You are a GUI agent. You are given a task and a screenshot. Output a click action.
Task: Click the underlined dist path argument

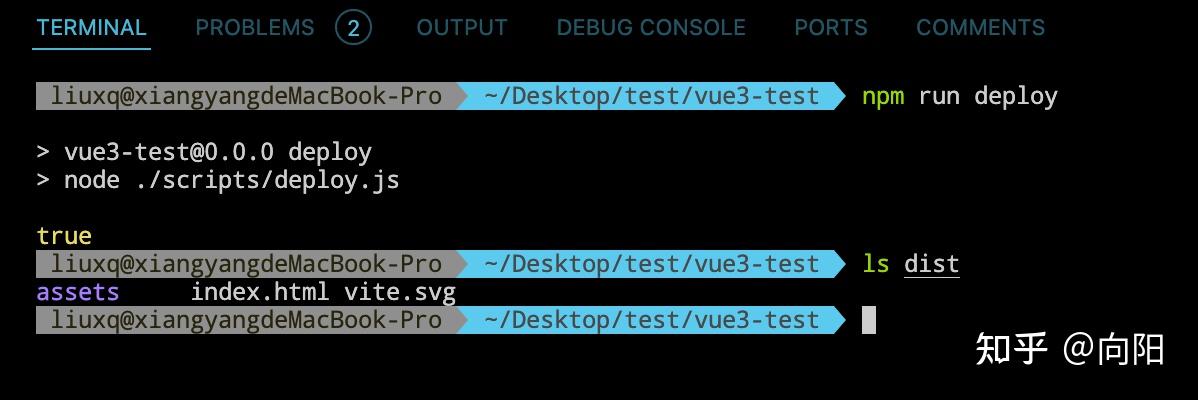click(931, 264)
